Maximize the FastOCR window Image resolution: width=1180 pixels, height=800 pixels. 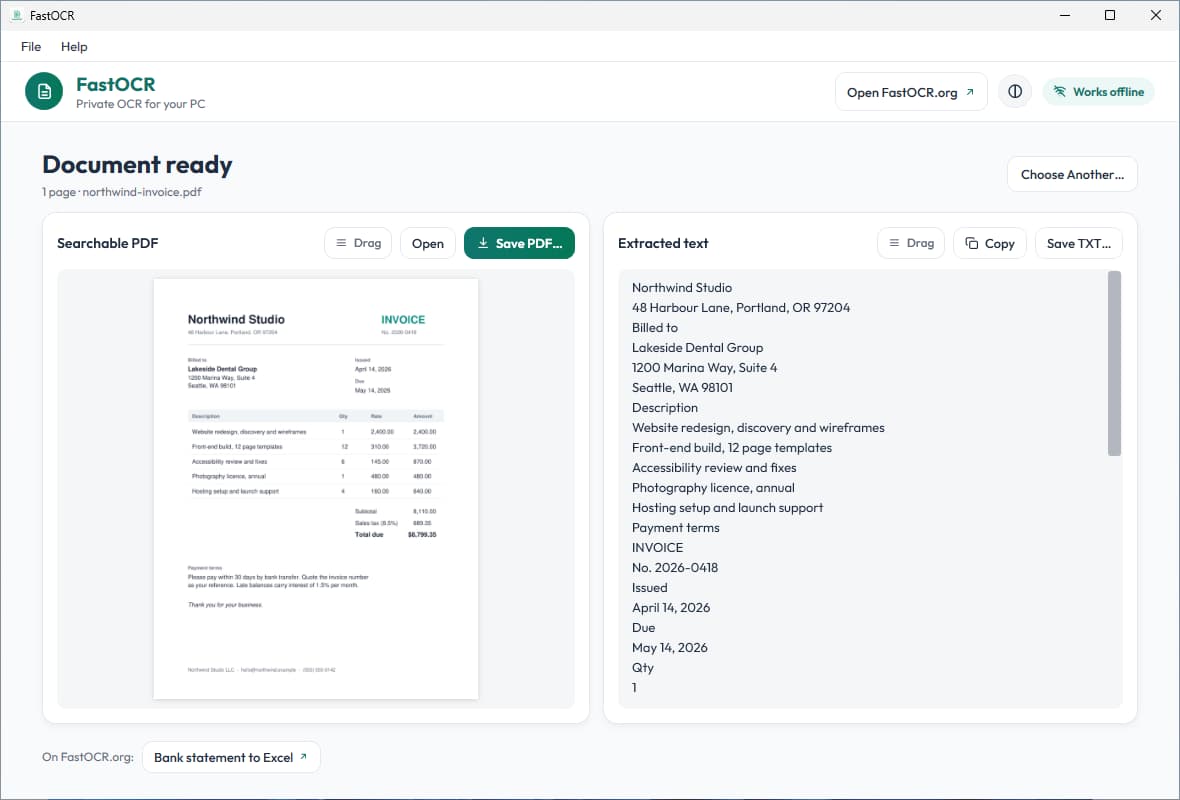point(1110,15)
